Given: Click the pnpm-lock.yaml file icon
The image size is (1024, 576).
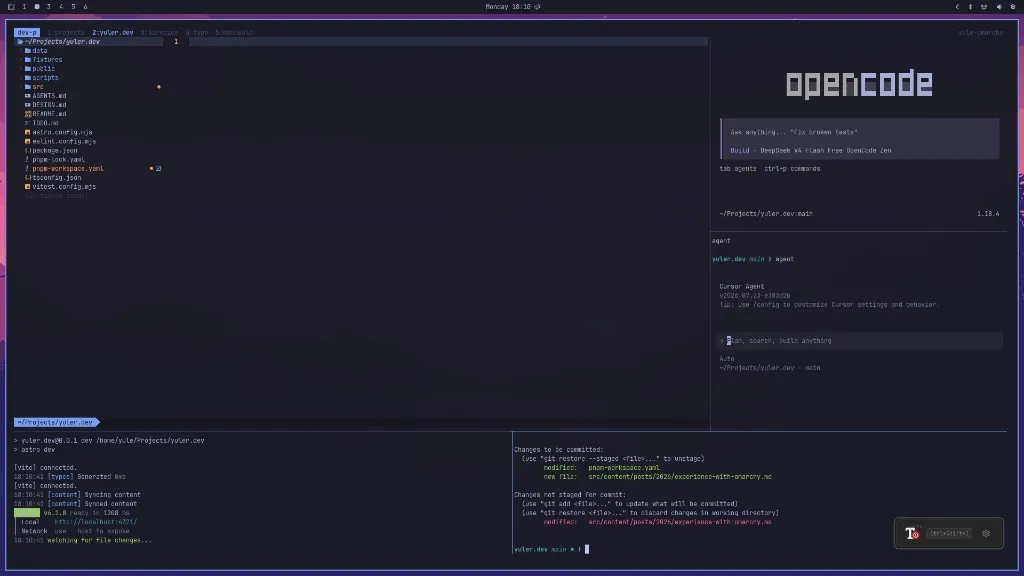Looking at the screenshot, I should [27, 159].
